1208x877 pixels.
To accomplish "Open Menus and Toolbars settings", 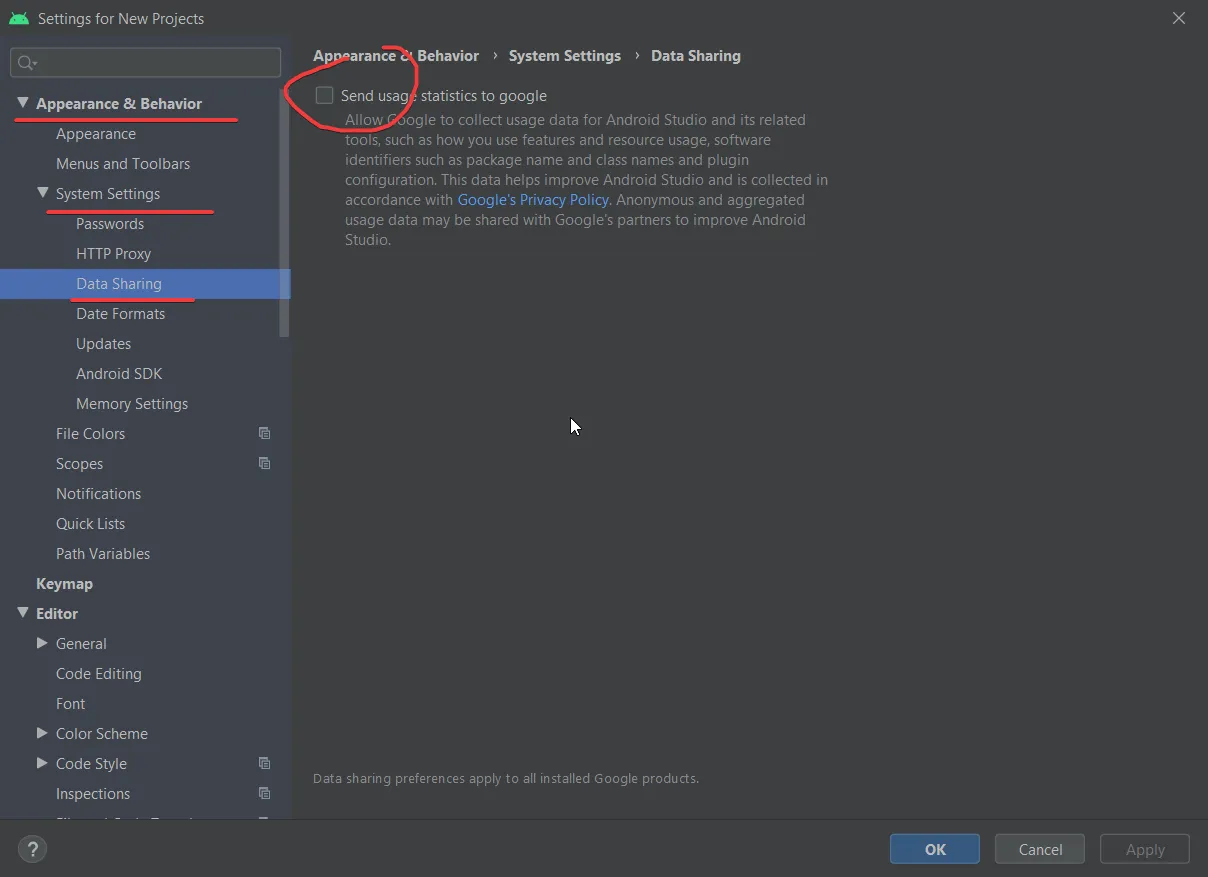I will point(123,163).
